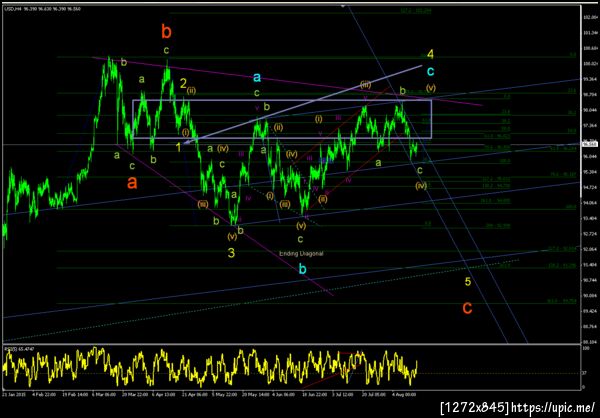
Task: Select the cyan 'c' wave label
Action: [431, 71]
